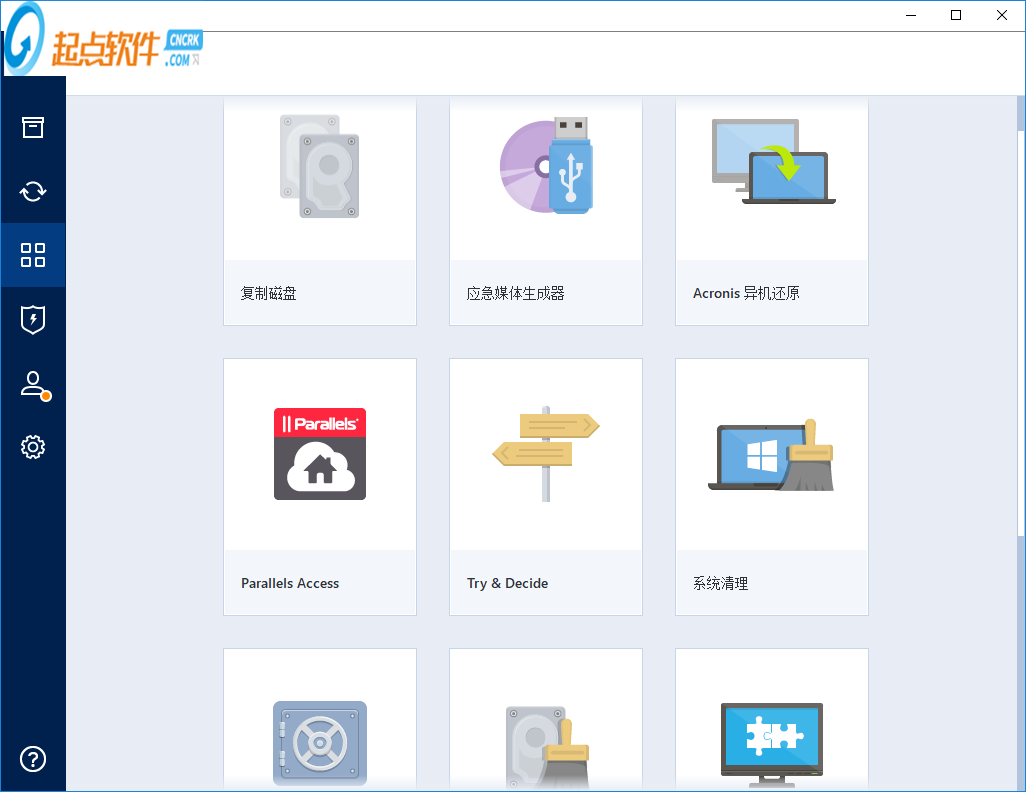
Task: Open the 应急媒体生成器 tool label
Action: pyautogui.click(x=516, y=293)
